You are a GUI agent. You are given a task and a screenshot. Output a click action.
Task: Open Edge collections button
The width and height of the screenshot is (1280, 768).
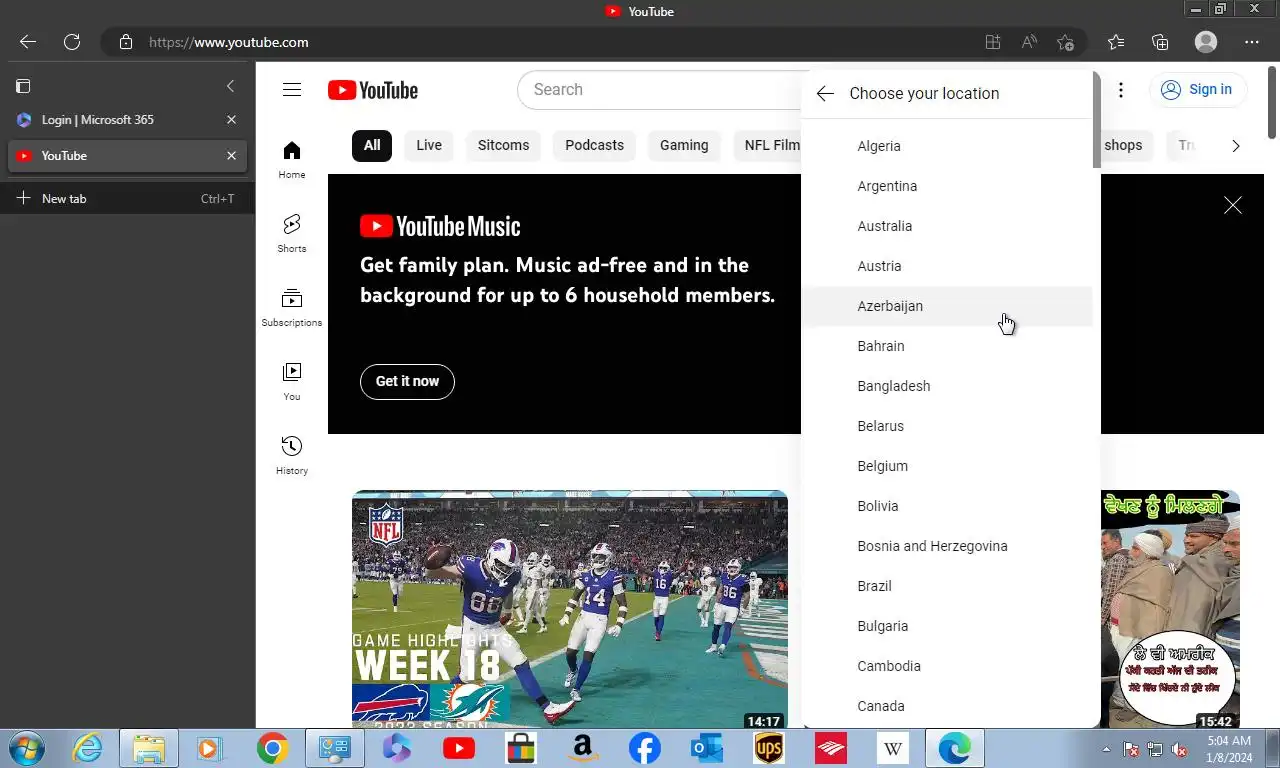1160,42
